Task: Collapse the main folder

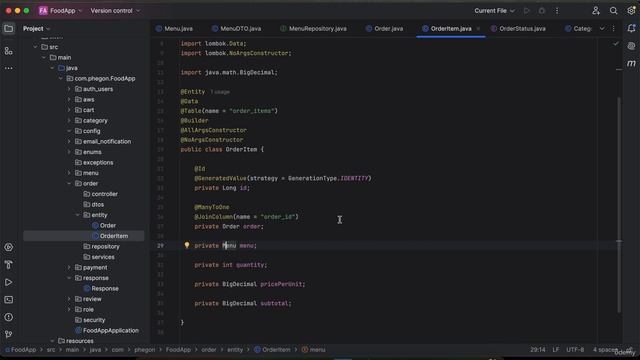Action: (44, 58)
